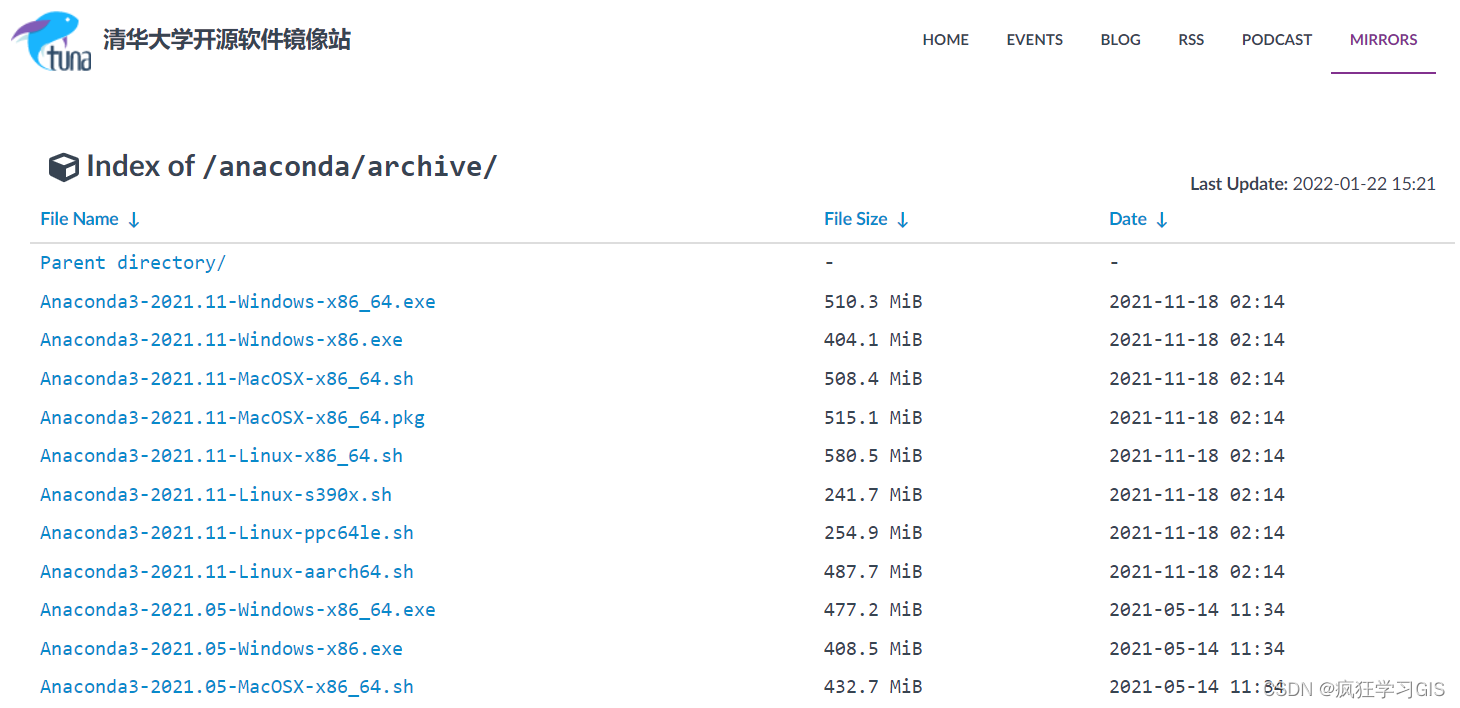Go to Parent directory/
Image resolution: width=1460 pixels, height=708 pixels.
pos(133,262)
